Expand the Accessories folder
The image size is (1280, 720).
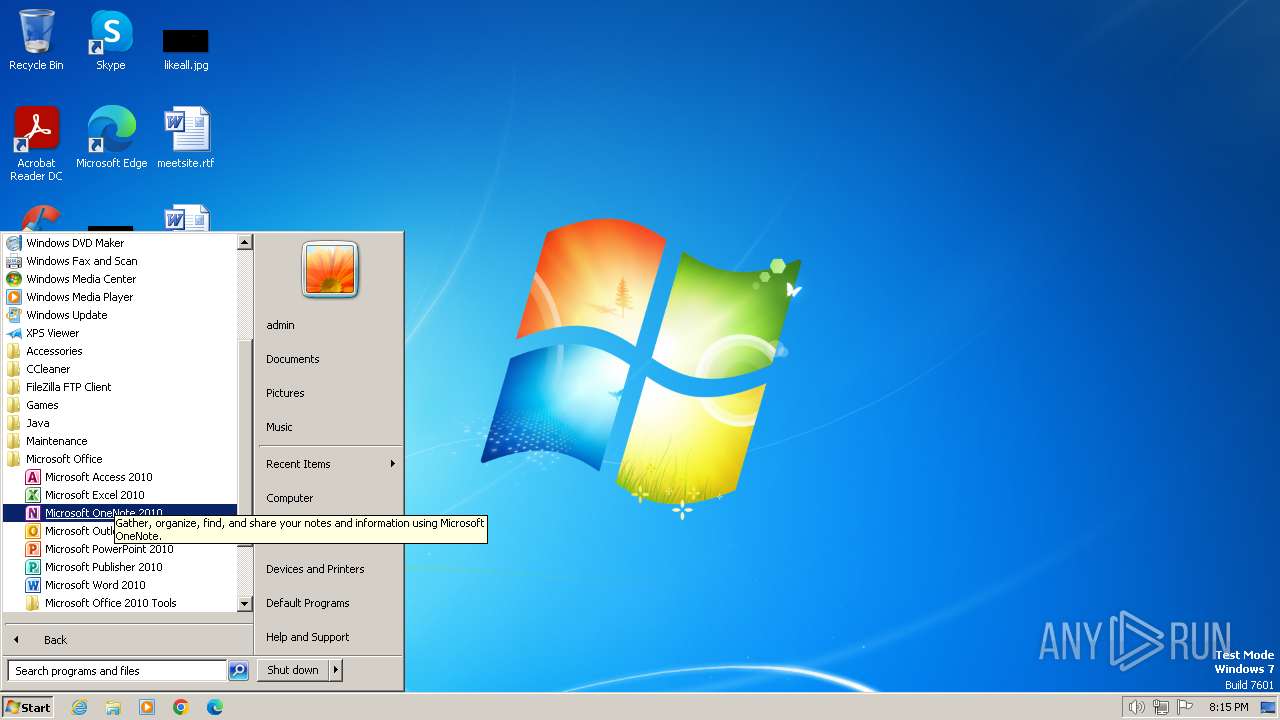[120, 351]
